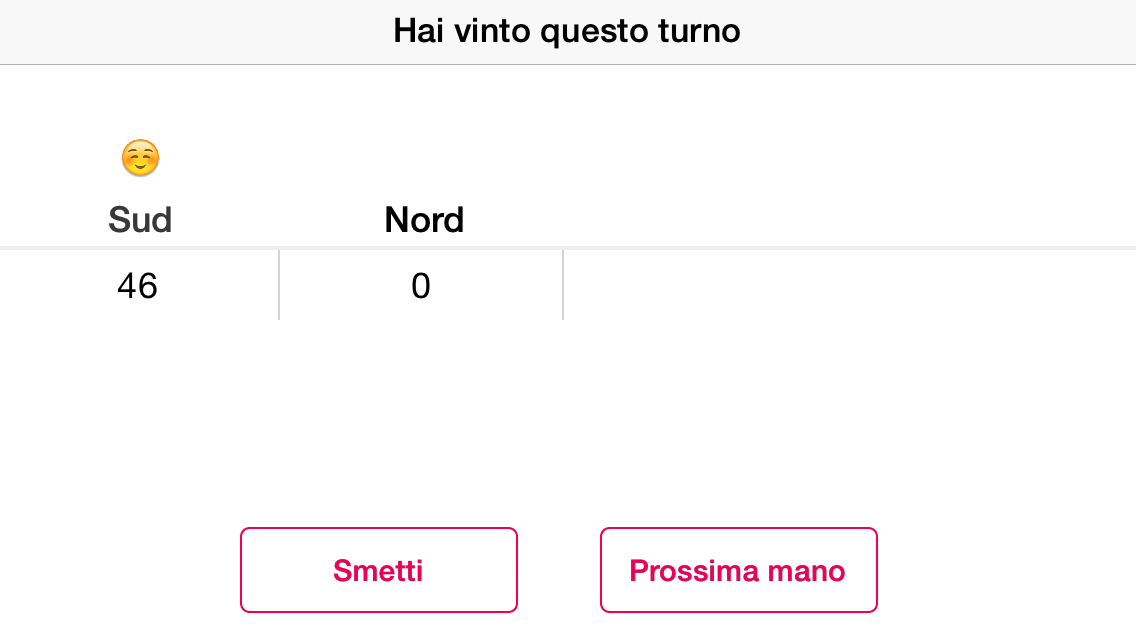Click Sud's score of 46

(137, 287)
